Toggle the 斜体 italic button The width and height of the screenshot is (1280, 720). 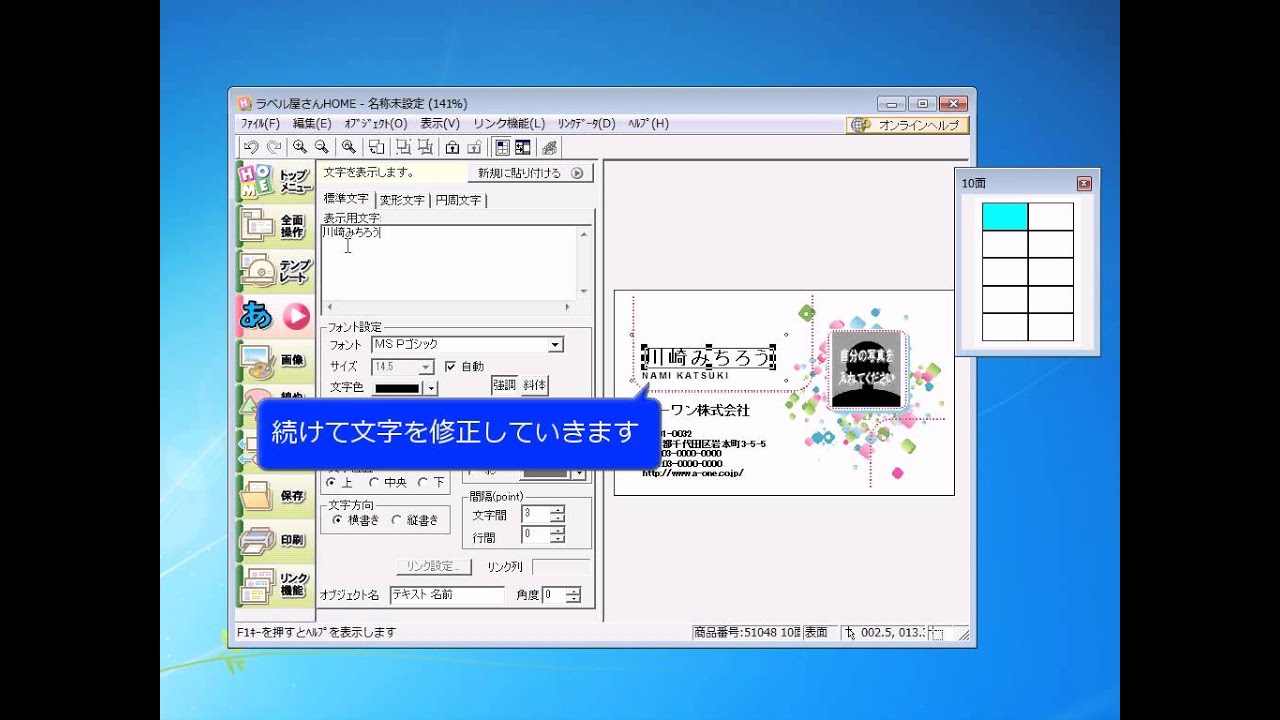534,385
